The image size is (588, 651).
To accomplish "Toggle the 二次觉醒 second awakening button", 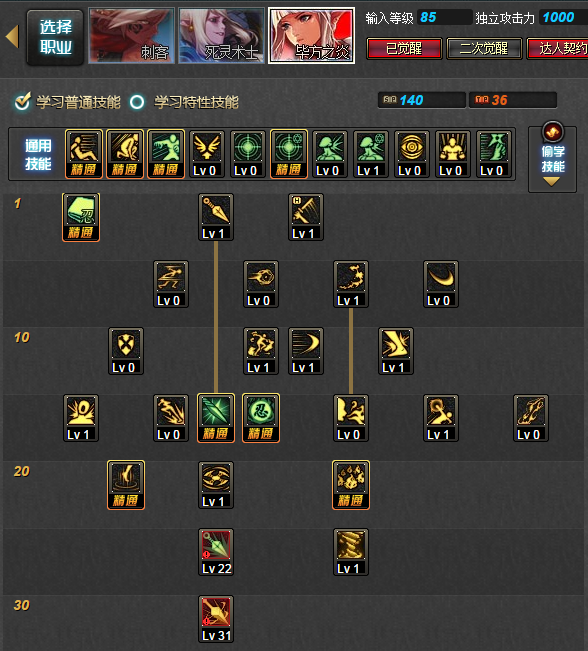I will point(484,49).
